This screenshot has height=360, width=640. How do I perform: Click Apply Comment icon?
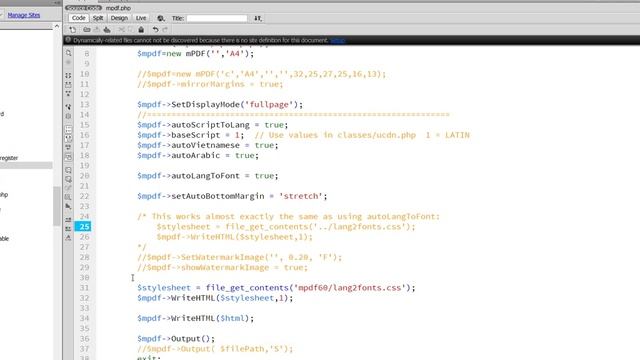[x=69, y=170]
